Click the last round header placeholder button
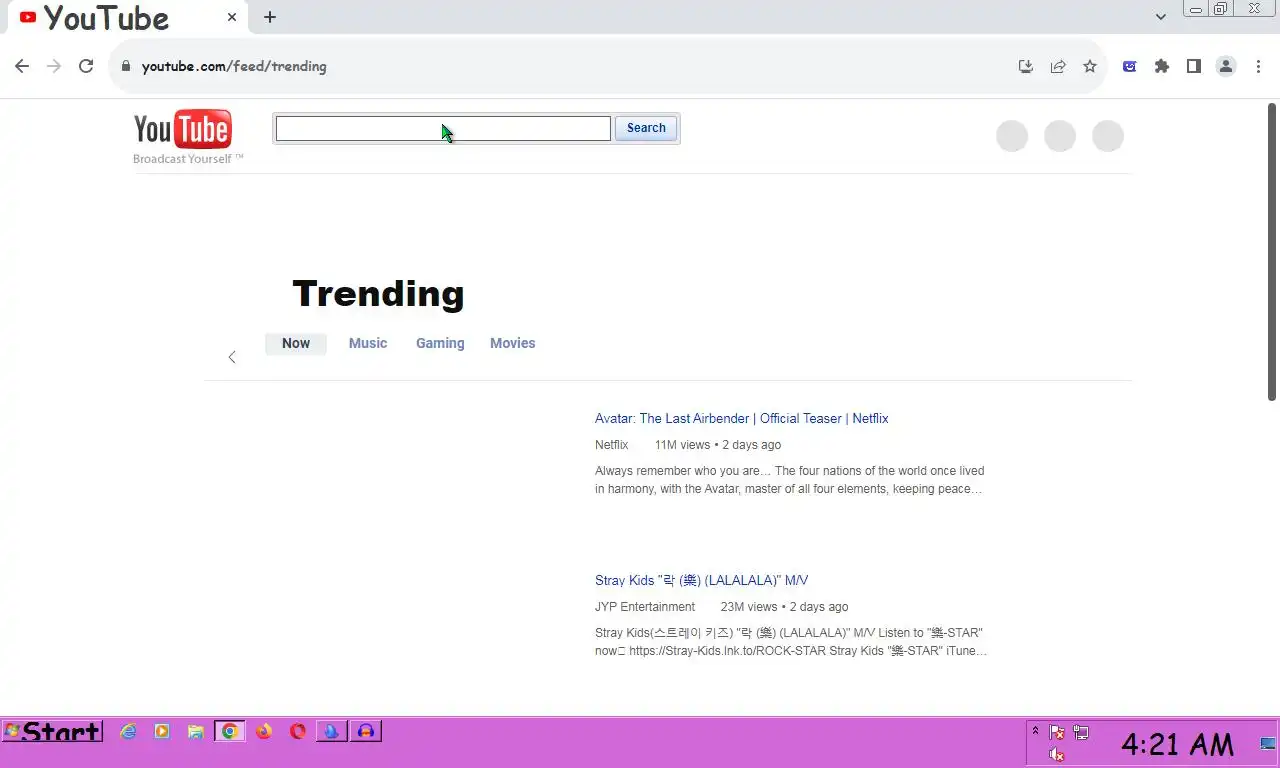The width and height of the screenshot is (1280, 768). pos(1108,136)
